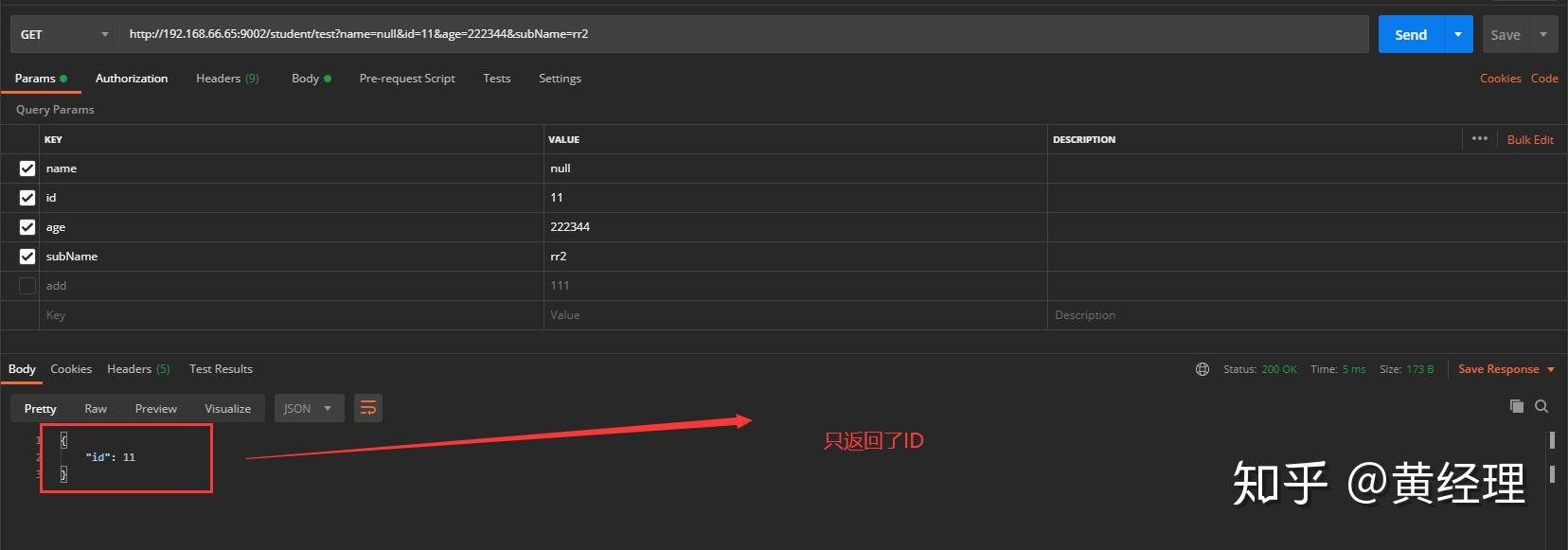This screenshot has width=1568, height=550.
Task: Select the response Body tab
Action: point(22,369)
